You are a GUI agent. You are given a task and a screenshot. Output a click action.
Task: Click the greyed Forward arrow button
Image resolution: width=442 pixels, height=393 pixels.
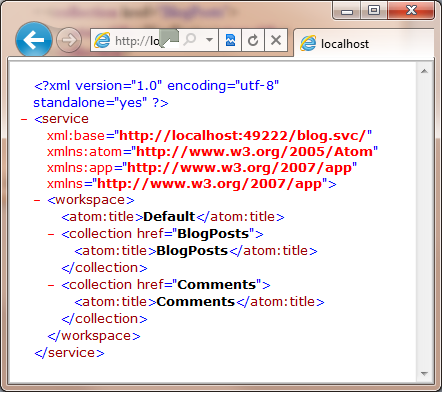click(x=69, y=40)
